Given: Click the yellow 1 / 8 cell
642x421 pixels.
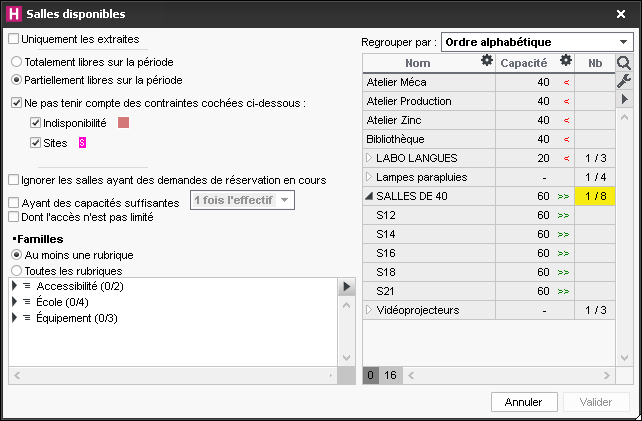Looking at the screenshot, I should click(x=595, y=196).
